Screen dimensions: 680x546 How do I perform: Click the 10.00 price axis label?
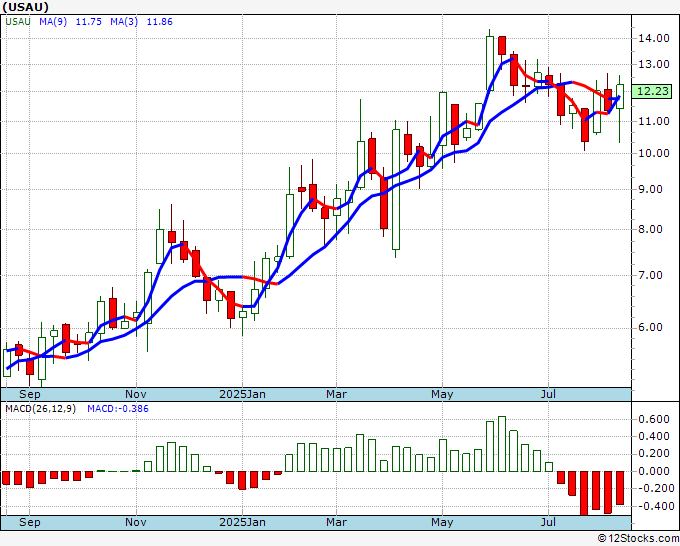coord(654,153)
